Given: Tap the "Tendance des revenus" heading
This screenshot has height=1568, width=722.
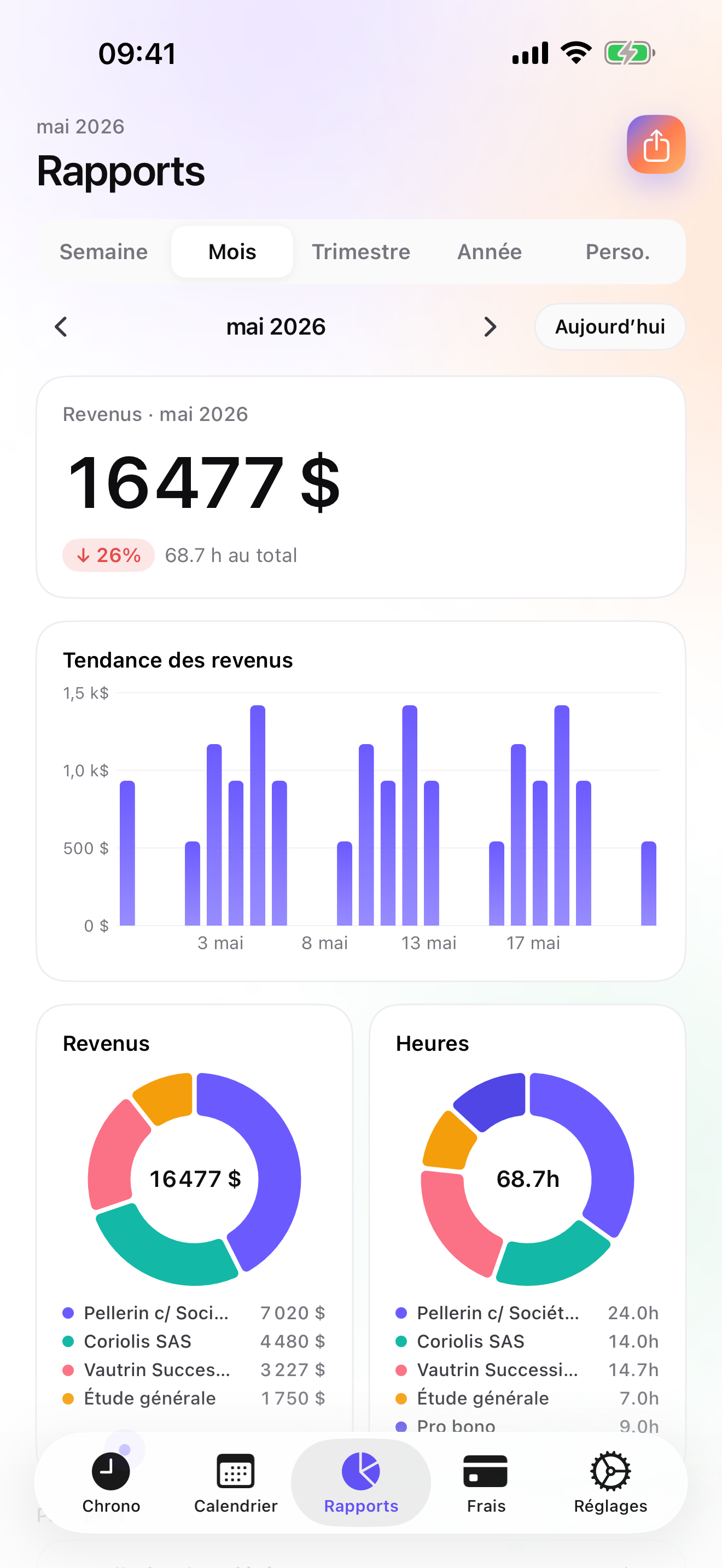Looking at the screenshot, I should point(178,660).
